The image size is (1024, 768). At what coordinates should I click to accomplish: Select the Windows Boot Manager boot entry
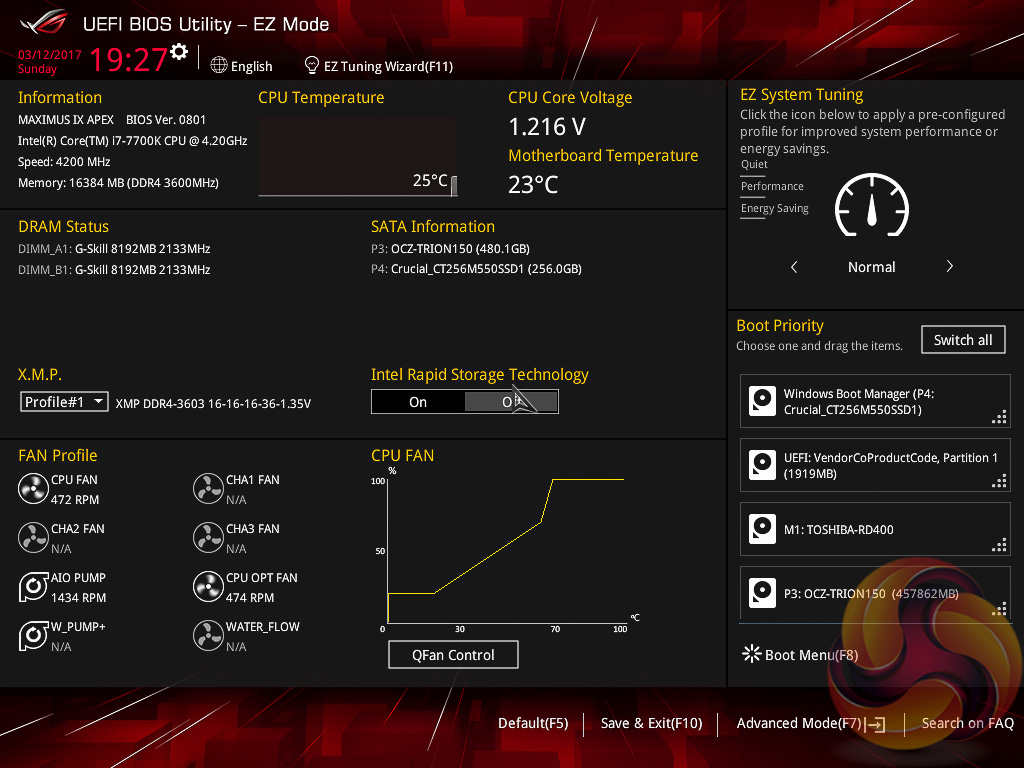[x=875, y=401]
